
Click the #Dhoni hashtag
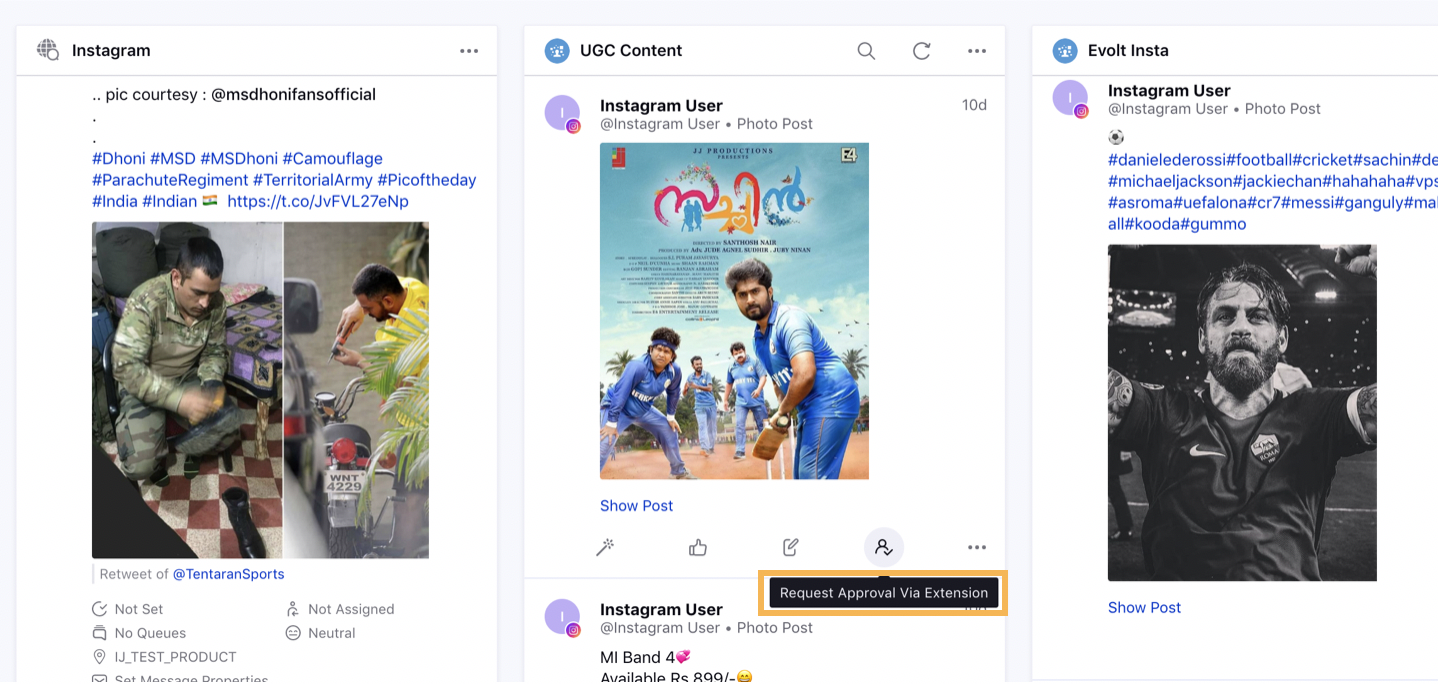click(x=119, y=158)
